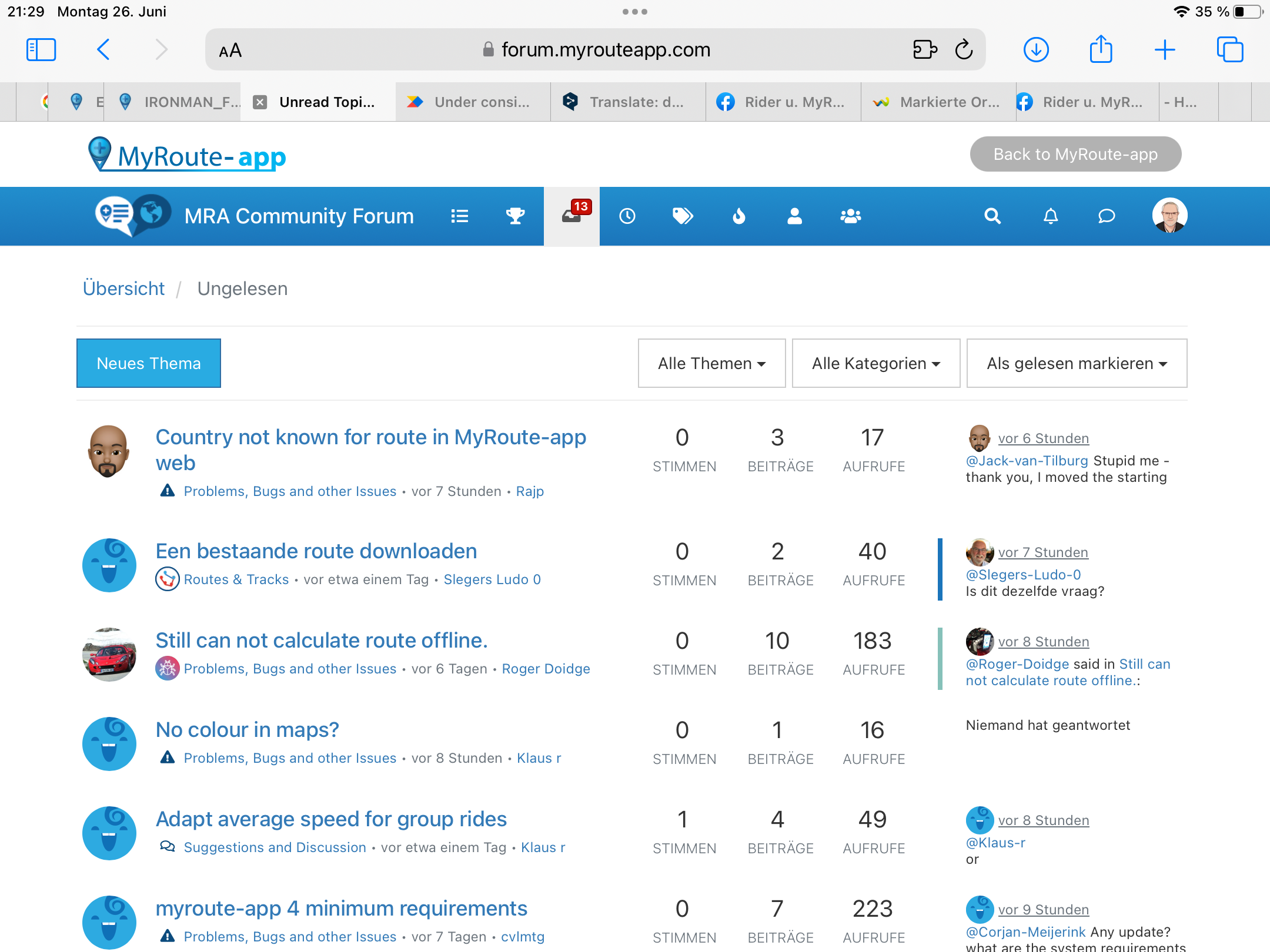Screen dimensions: 1270x952
Task: Open the Safari downloads icon
Action: tap(1036, 50)
